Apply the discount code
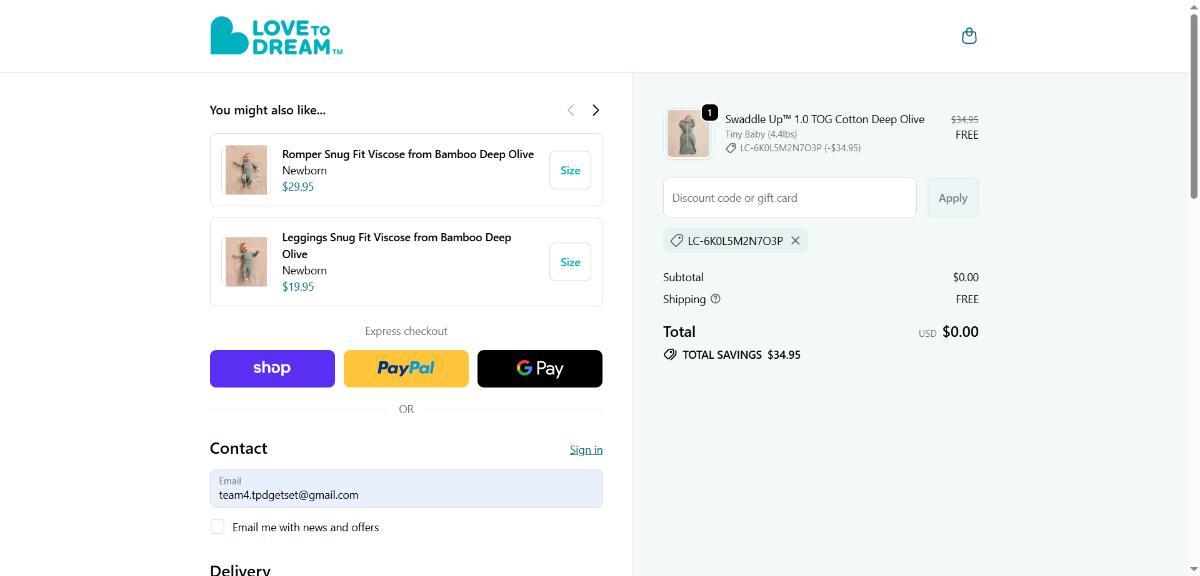Viewport: 1200px width, 576px height. [952, 198]
